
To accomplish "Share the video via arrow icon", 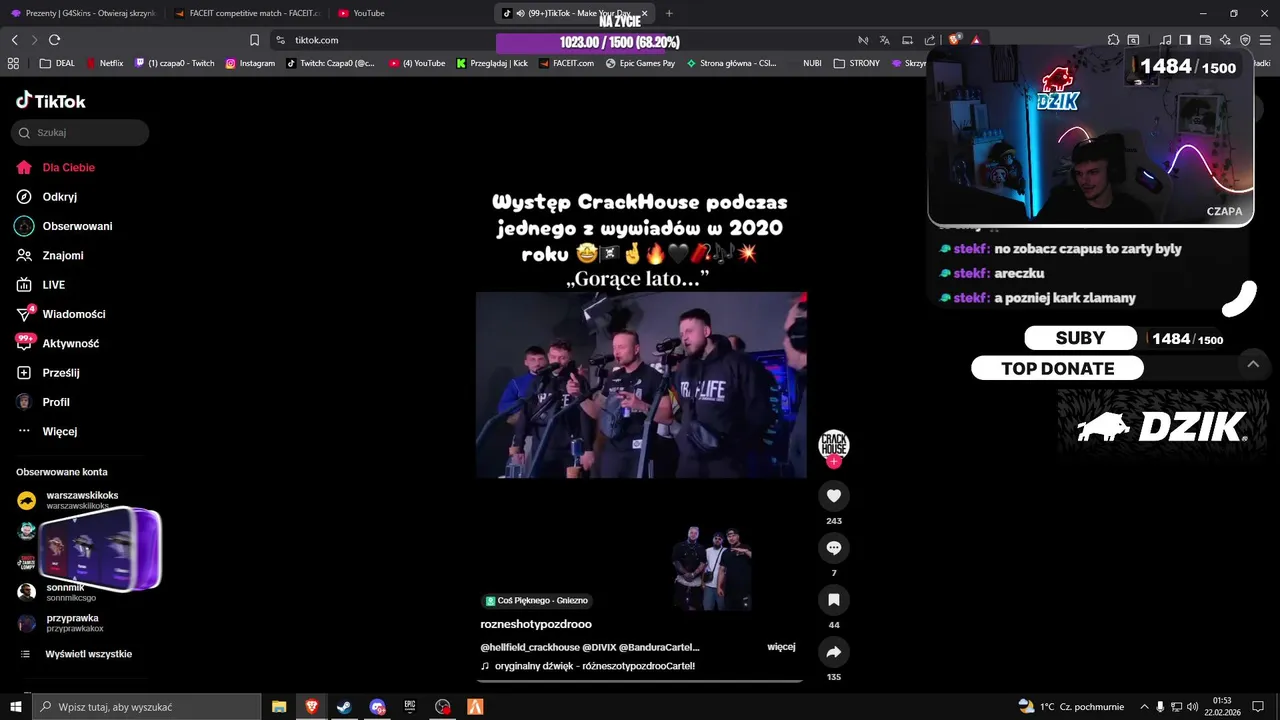I will [x=834, y=652].
